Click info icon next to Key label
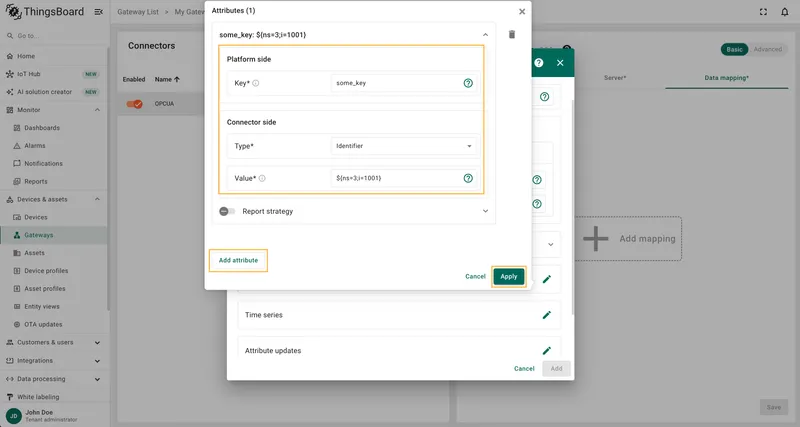 256,83
